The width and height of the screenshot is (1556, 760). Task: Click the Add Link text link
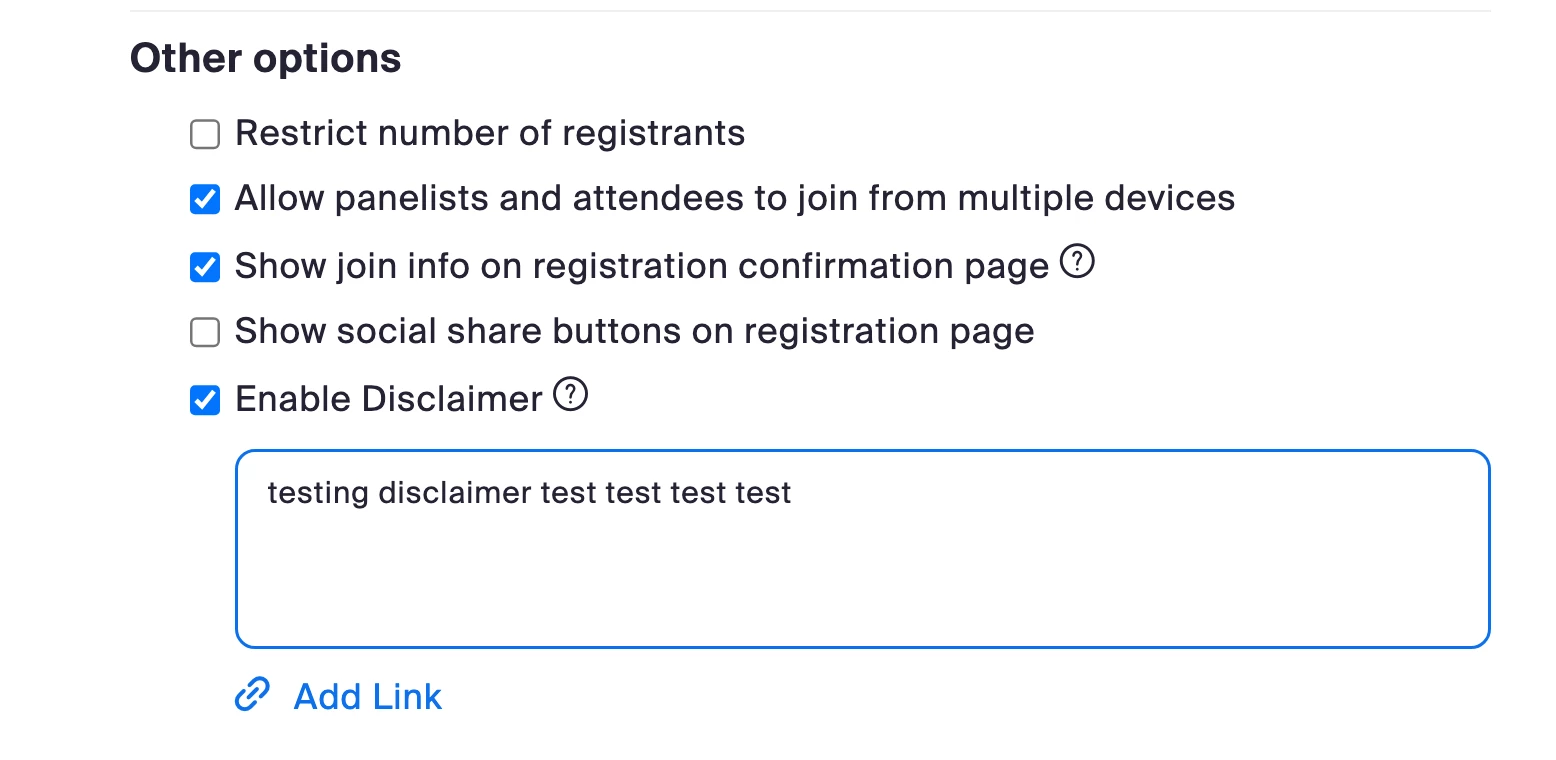(367, 697)
